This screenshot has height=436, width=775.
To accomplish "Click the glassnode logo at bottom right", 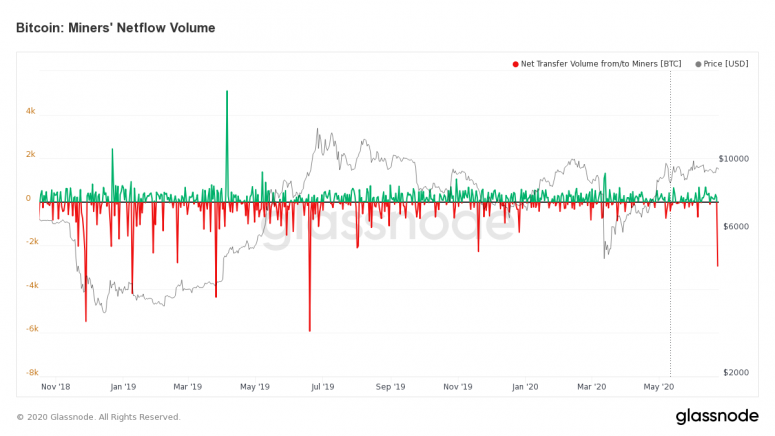I will click(x=717, y=416).
